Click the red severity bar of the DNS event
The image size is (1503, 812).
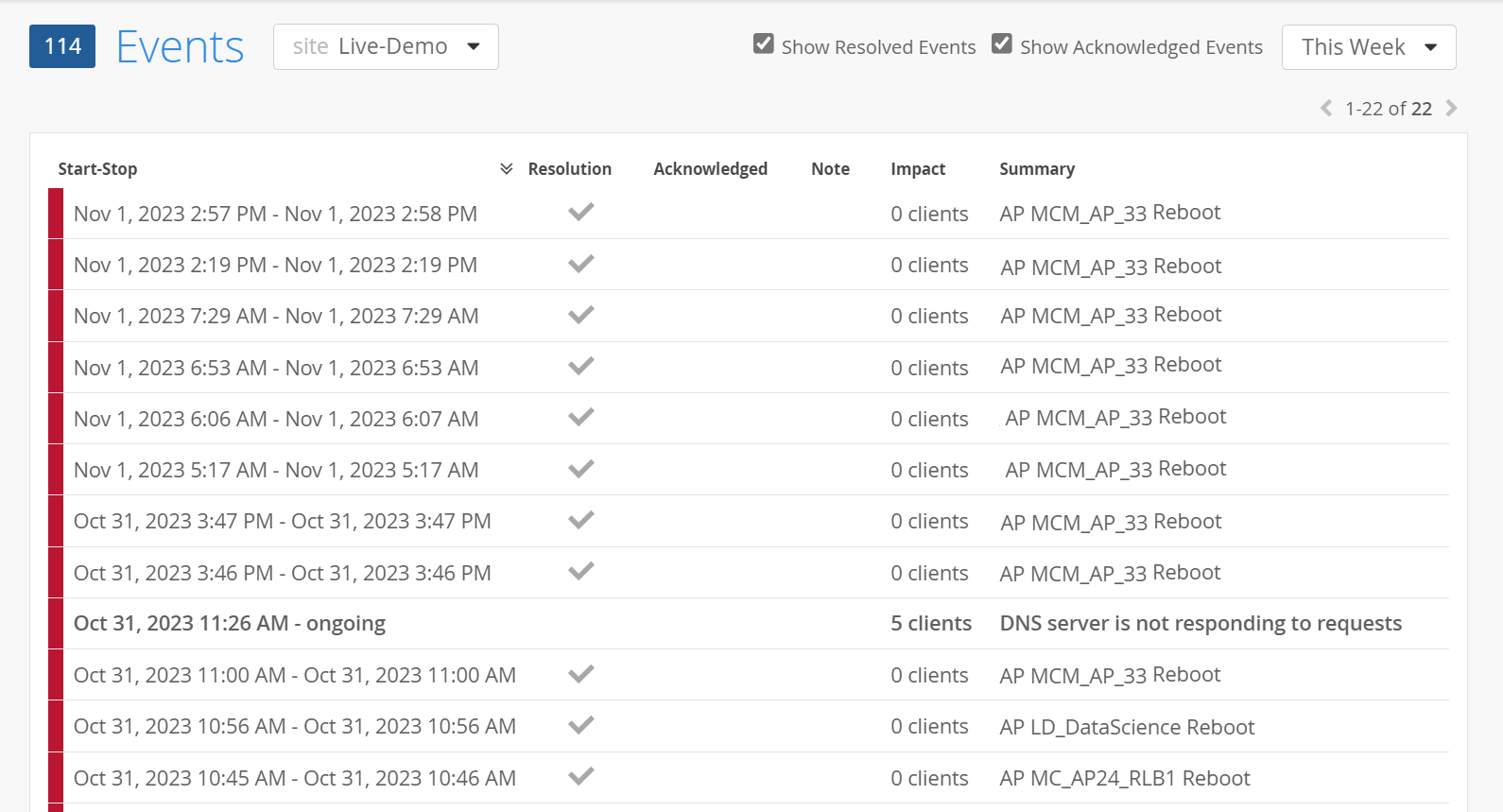(x=56, y=624)
